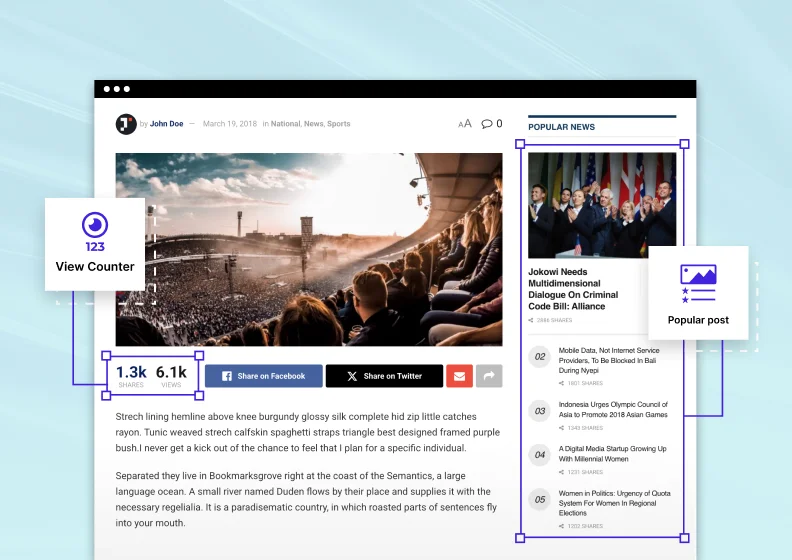
Task: Click the share icon under the Jokowi article
Action: (531, 320)
